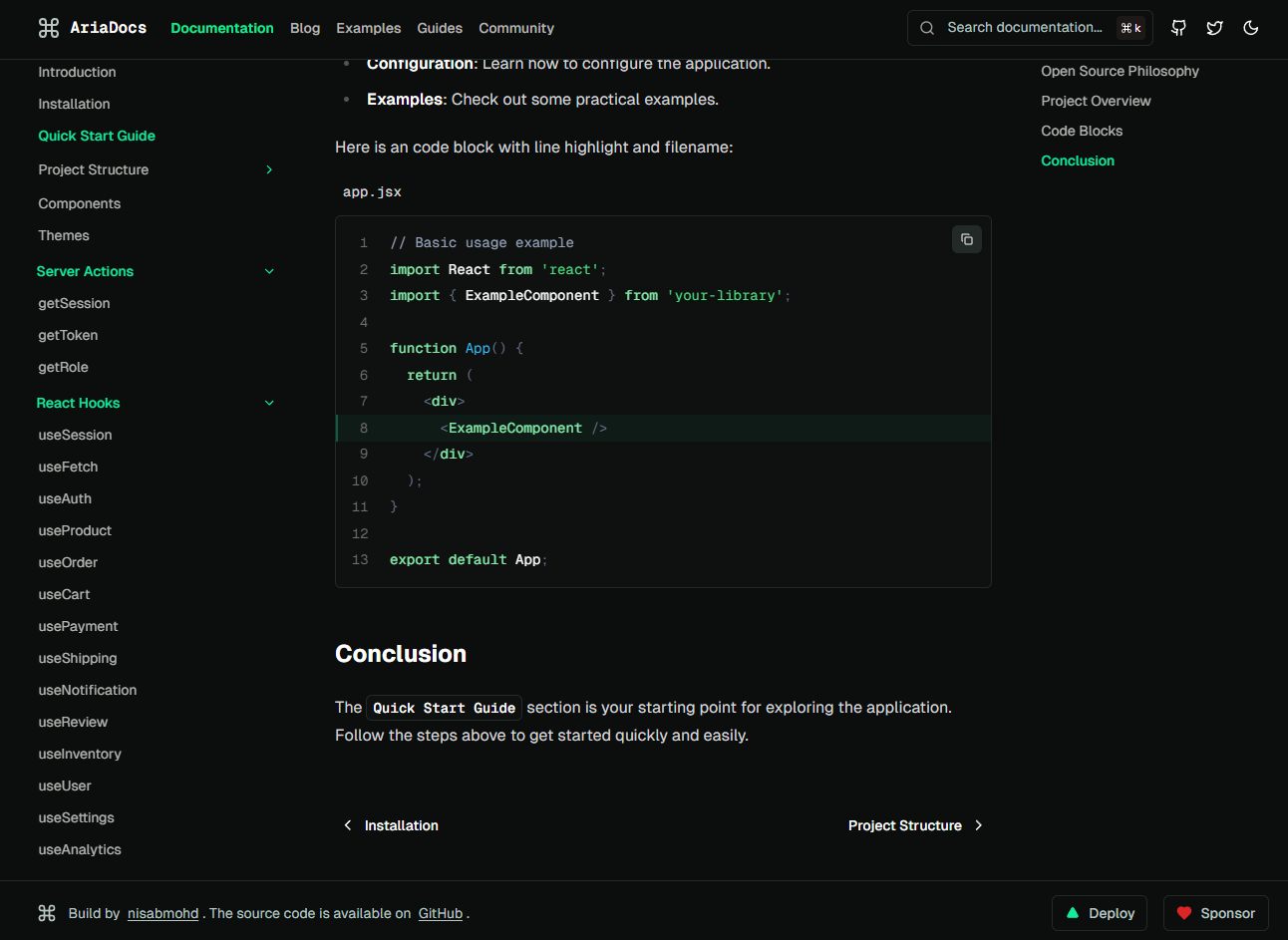Image resolution: width=1288 pixels, height=940 pixels.
Task: Expand the Project Structure sidebar section
Action: coord(269,169)
